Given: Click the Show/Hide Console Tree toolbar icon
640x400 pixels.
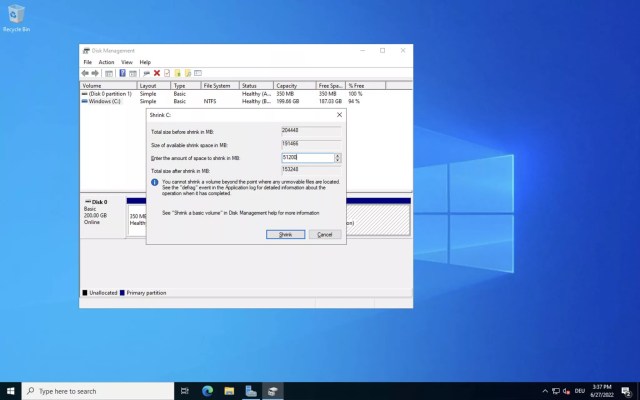Looking at the screenshot, I should click(x=109, y=73).
